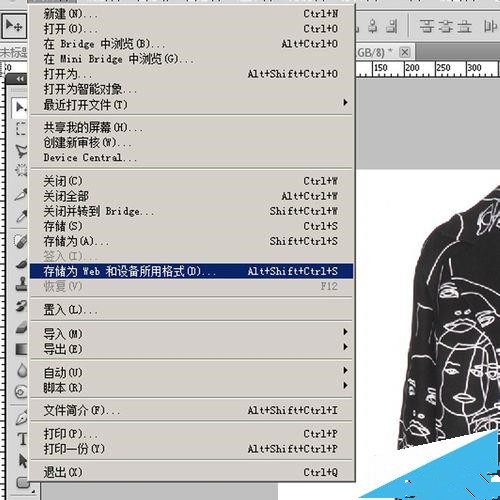Choose 新建(N)... from the menu
Screen dimensions: 500x500
[x=191, y=14]
